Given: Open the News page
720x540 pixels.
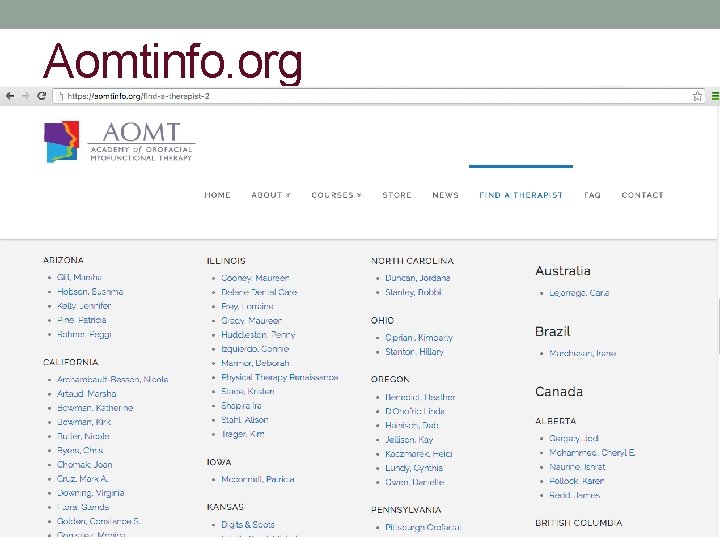Looking at the screenshot, I should click(x=445, y=195).
